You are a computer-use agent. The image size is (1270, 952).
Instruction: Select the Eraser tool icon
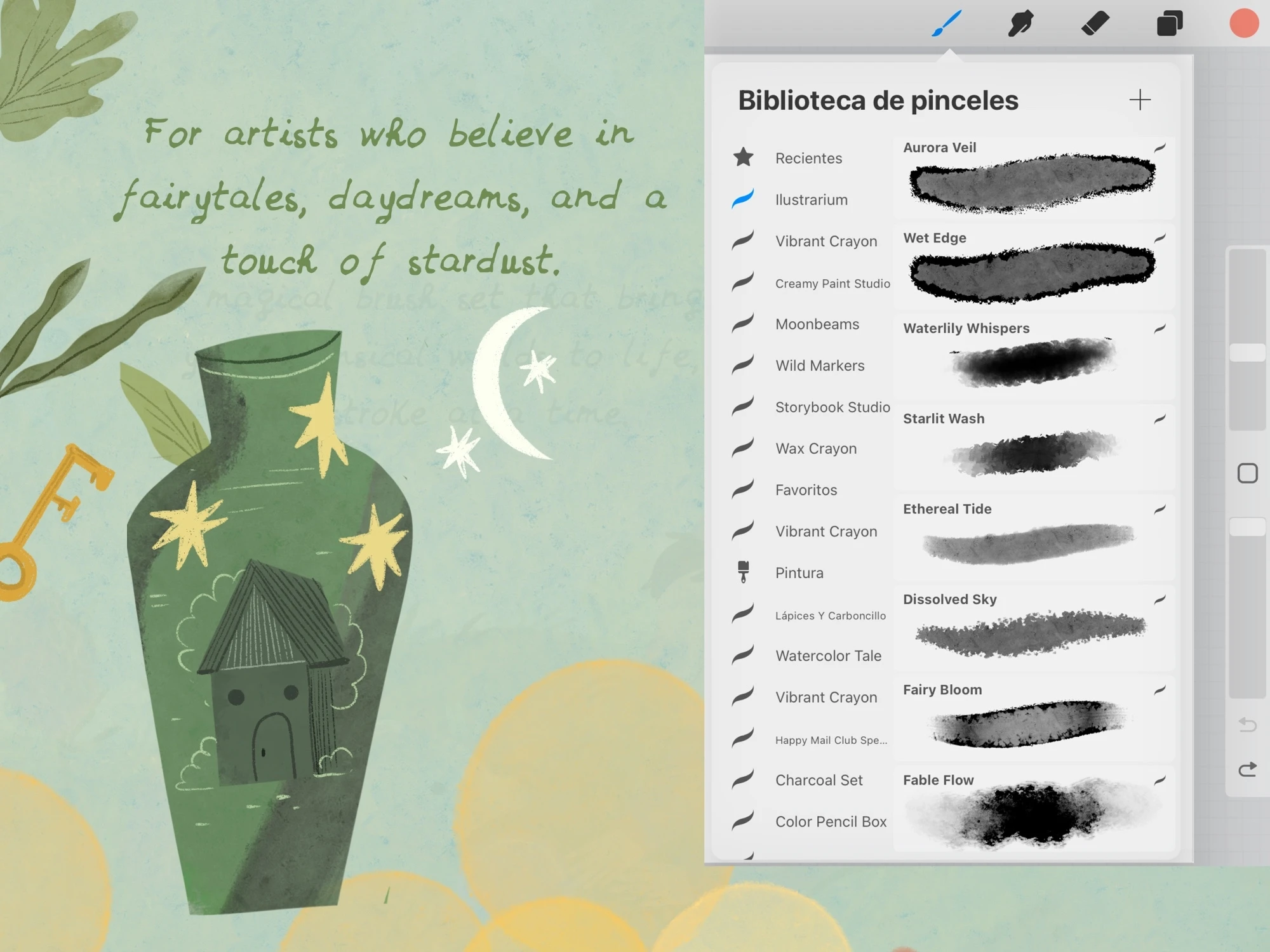1095,24
